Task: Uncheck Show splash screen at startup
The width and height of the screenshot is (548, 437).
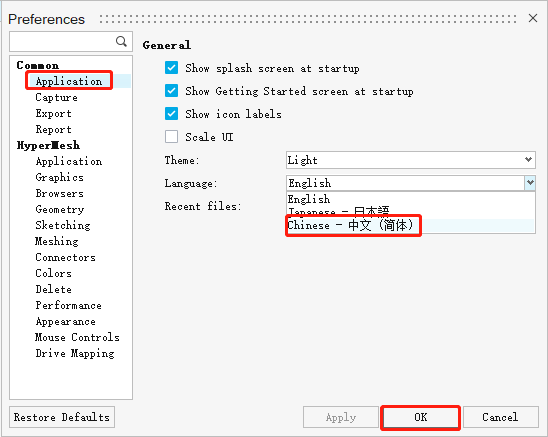Action: click(171, 68)
